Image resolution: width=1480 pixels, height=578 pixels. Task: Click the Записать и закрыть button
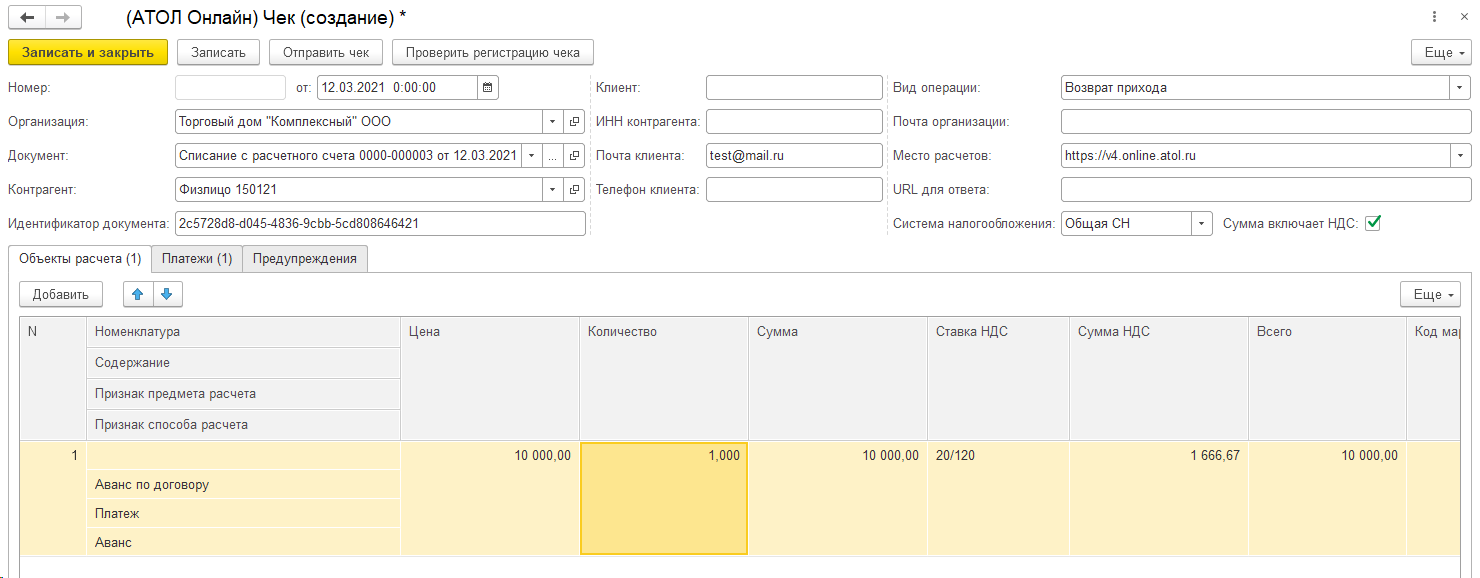(x=88, y=52)
